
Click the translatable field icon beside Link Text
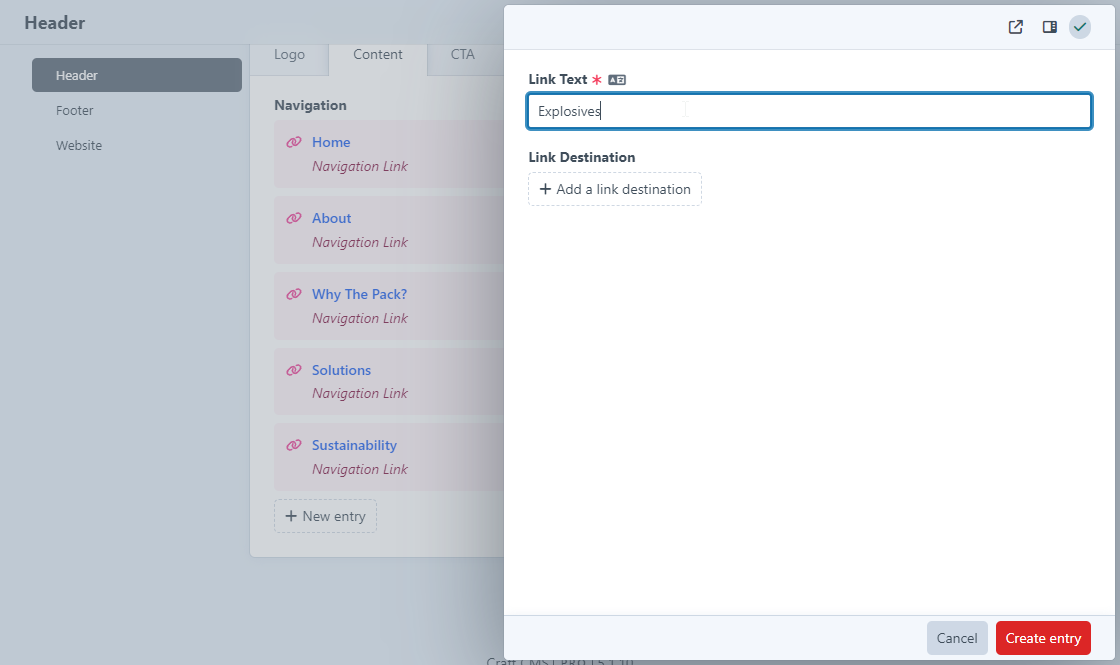[x=617, y=80]
